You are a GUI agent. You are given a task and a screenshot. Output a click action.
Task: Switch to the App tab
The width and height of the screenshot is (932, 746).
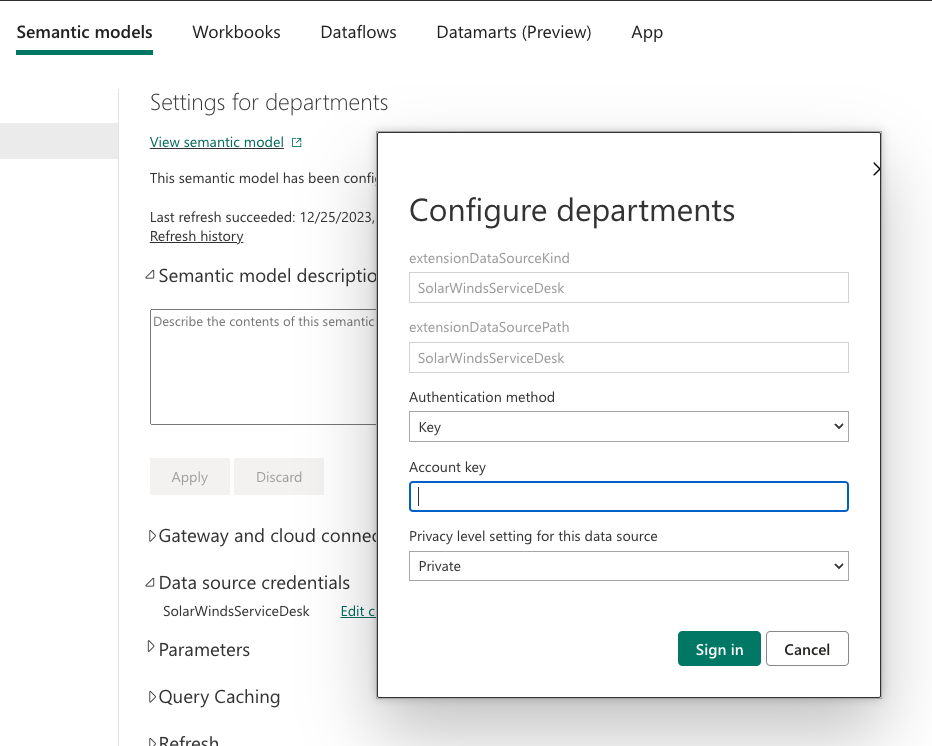tap(646, 32)
